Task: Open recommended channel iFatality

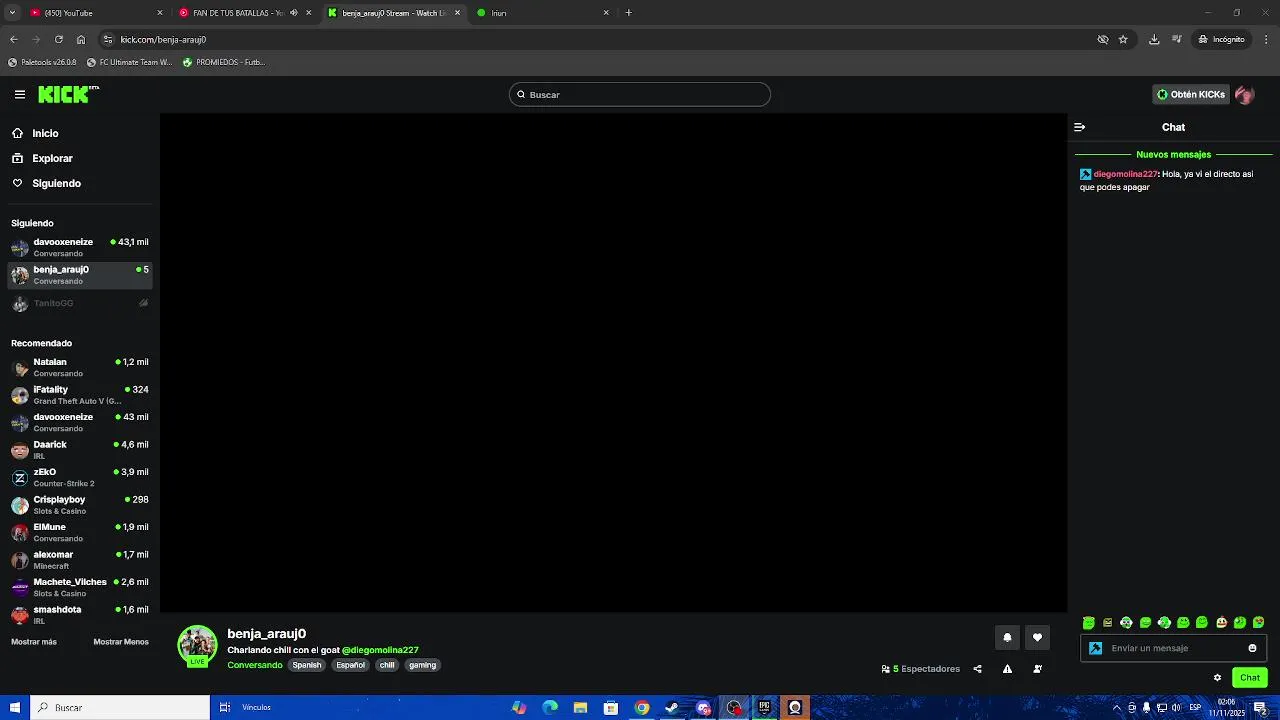Action: coord(80,395)
